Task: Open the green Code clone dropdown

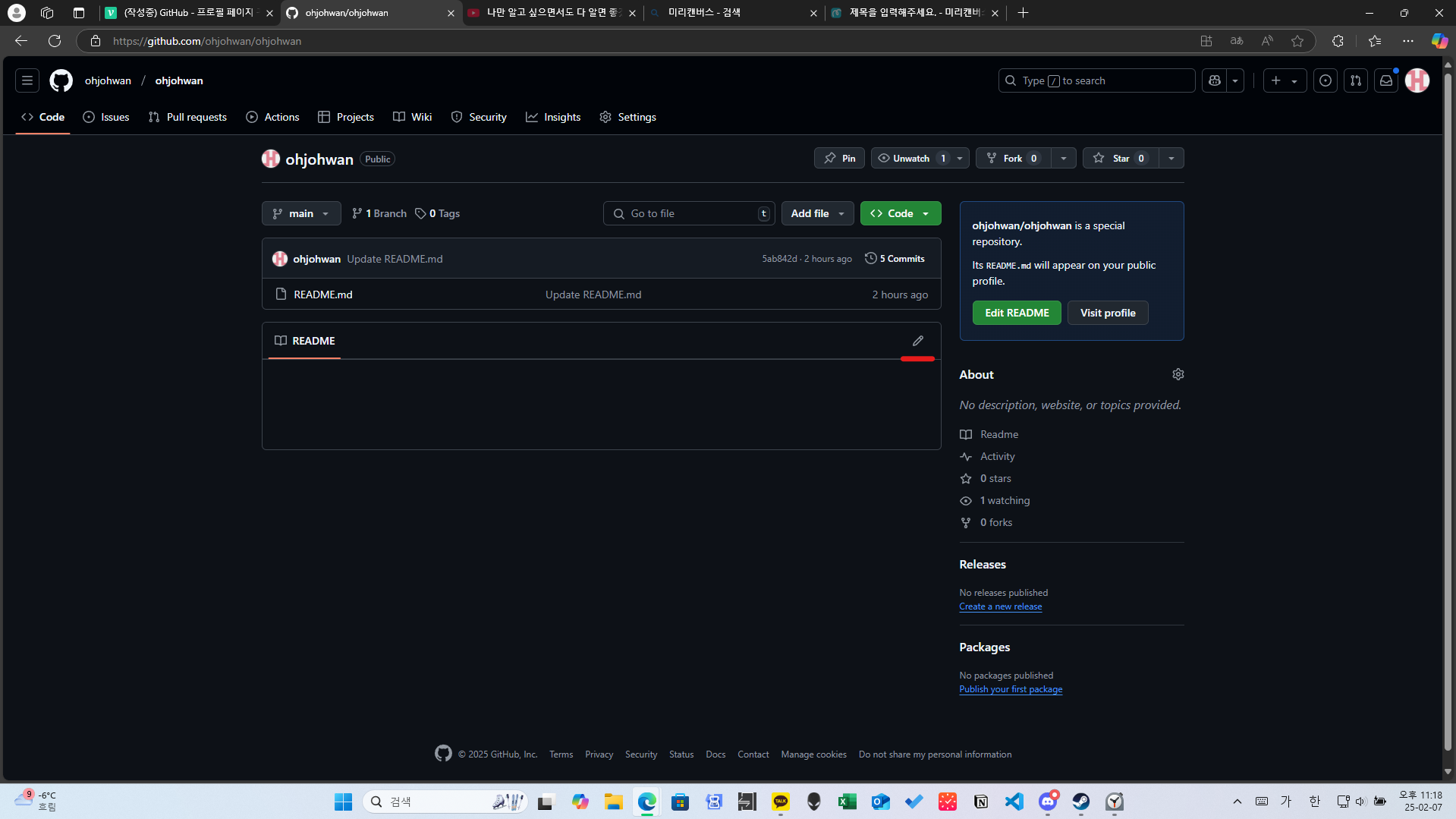Action: pyautogui.click(x=901, y=213)
